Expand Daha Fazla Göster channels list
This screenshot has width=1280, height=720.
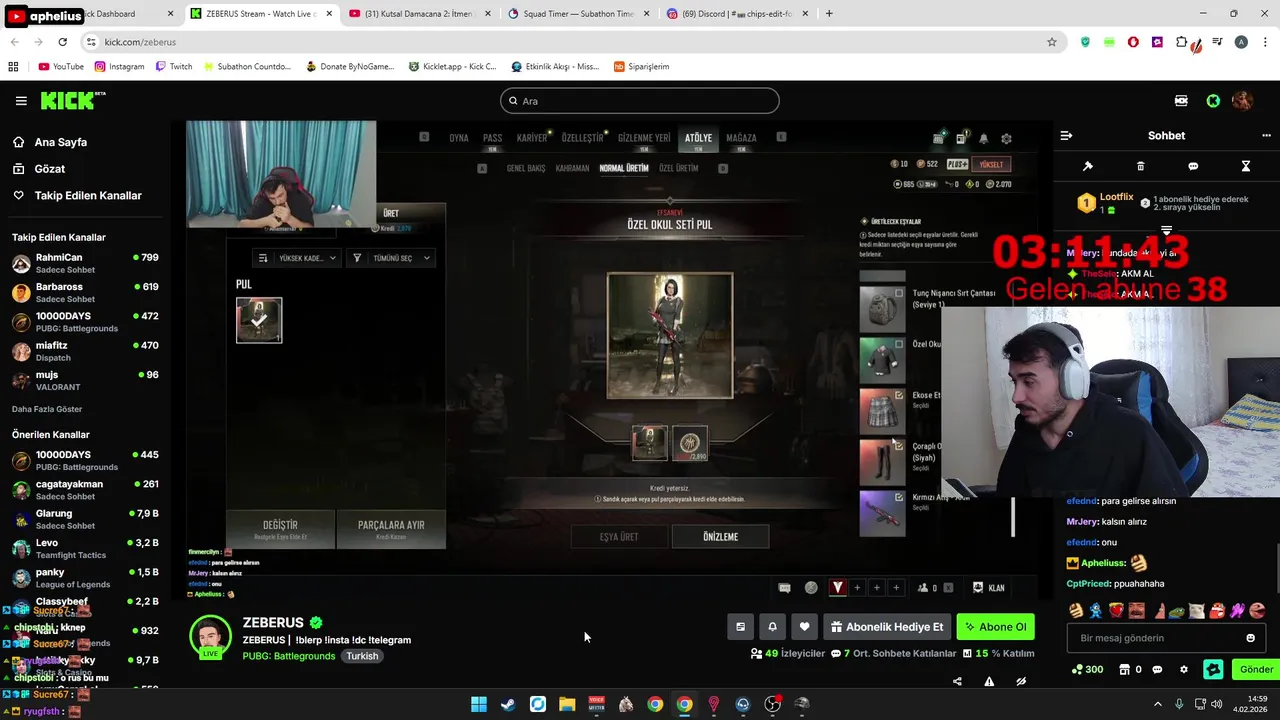coord(47,409)
